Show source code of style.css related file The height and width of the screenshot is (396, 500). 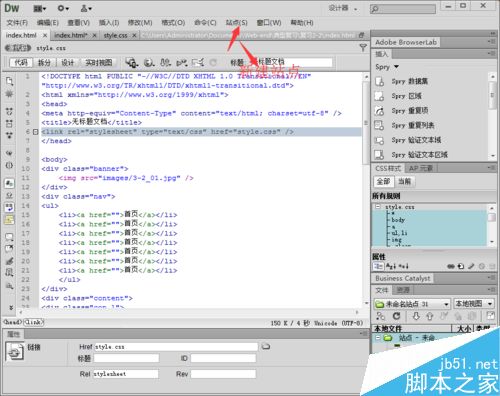click(x=51, y=48)
